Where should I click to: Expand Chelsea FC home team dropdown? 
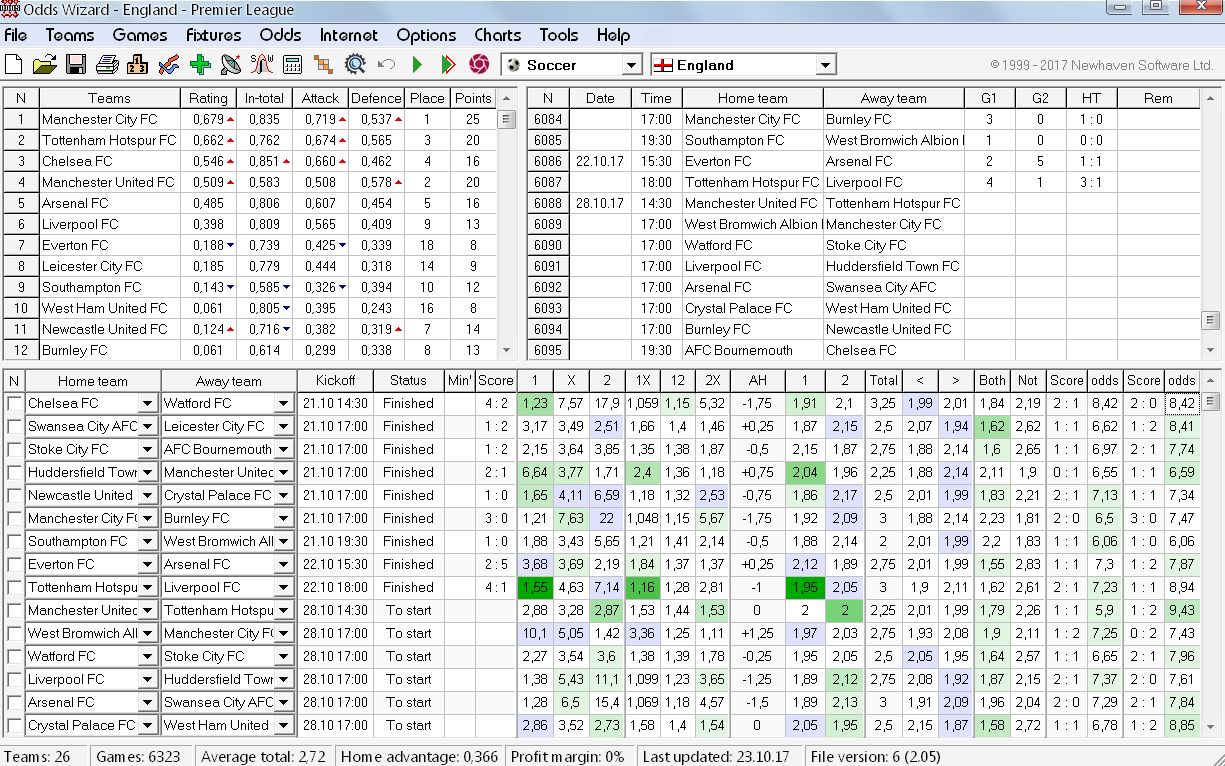(x=148, y=403)
